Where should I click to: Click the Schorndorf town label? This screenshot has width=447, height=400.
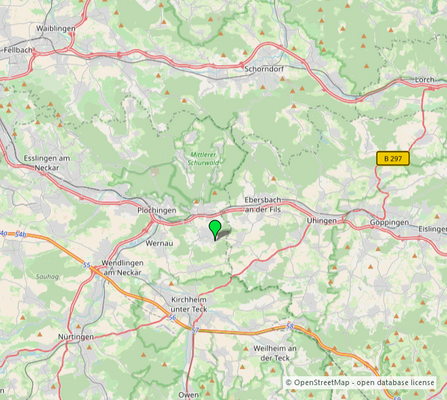[x=264, y=69]
